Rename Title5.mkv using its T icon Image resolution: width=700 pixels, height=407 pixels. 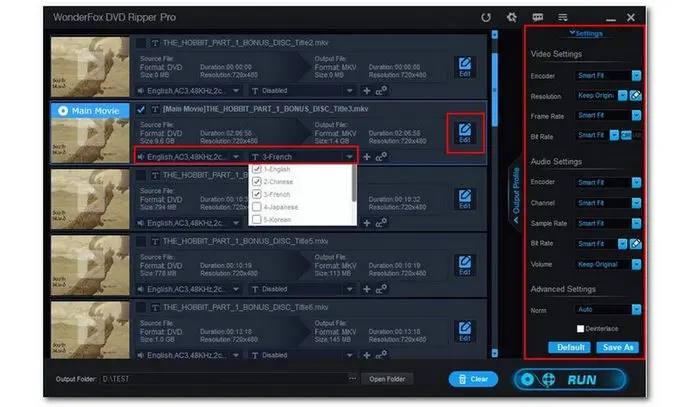(155, 241)
